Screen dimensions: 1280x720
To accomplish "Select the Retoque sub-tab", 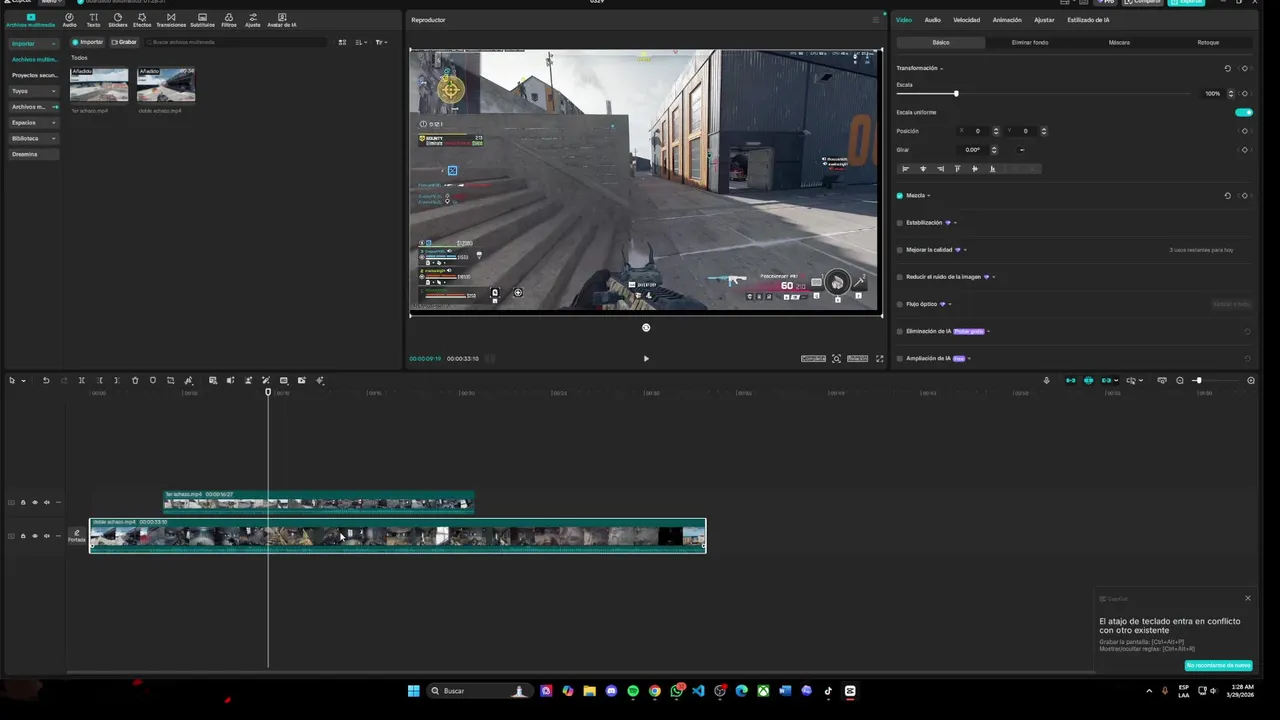I will pos(1208,42).
